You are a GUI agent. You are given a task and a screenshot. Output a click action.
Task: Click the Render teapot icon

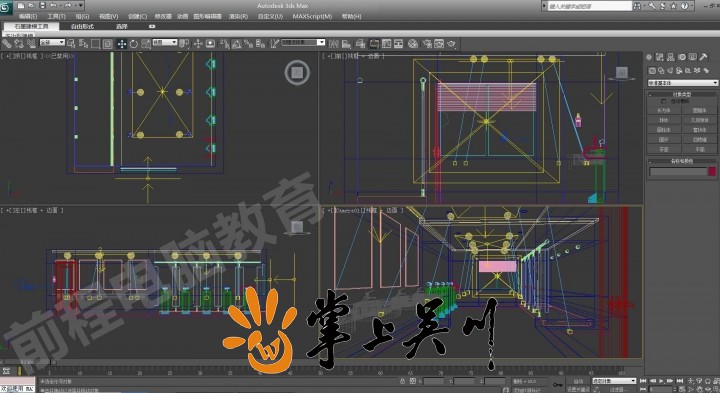pyautogui.click(x=451, y=44)
